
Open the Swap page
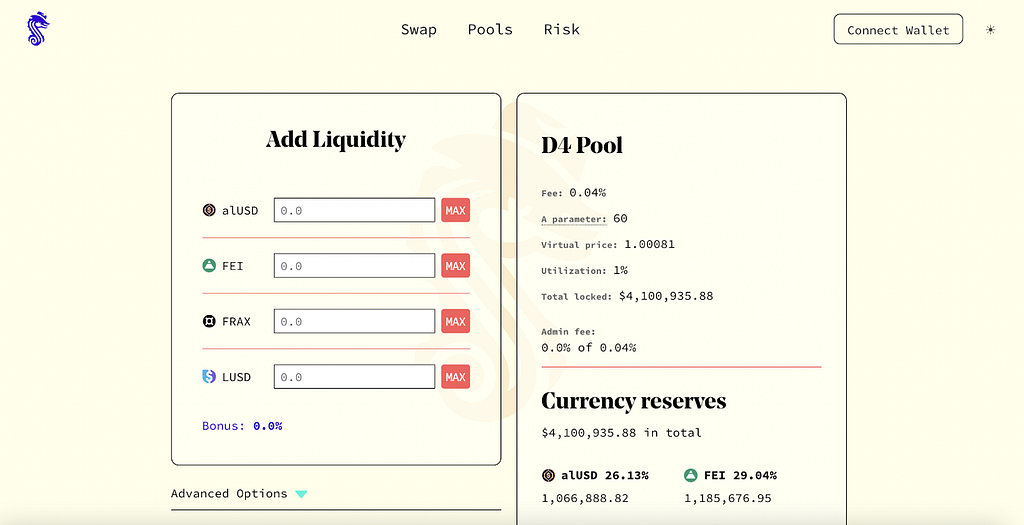click(x=419, y=29)
